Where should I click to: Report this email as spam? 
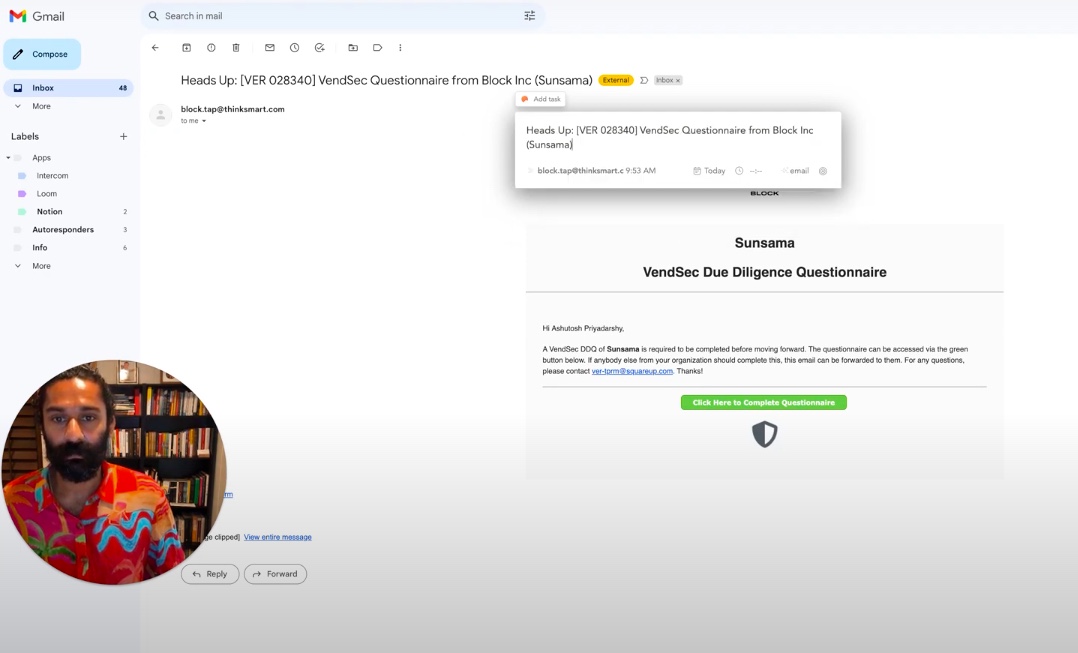pos(211,47)
